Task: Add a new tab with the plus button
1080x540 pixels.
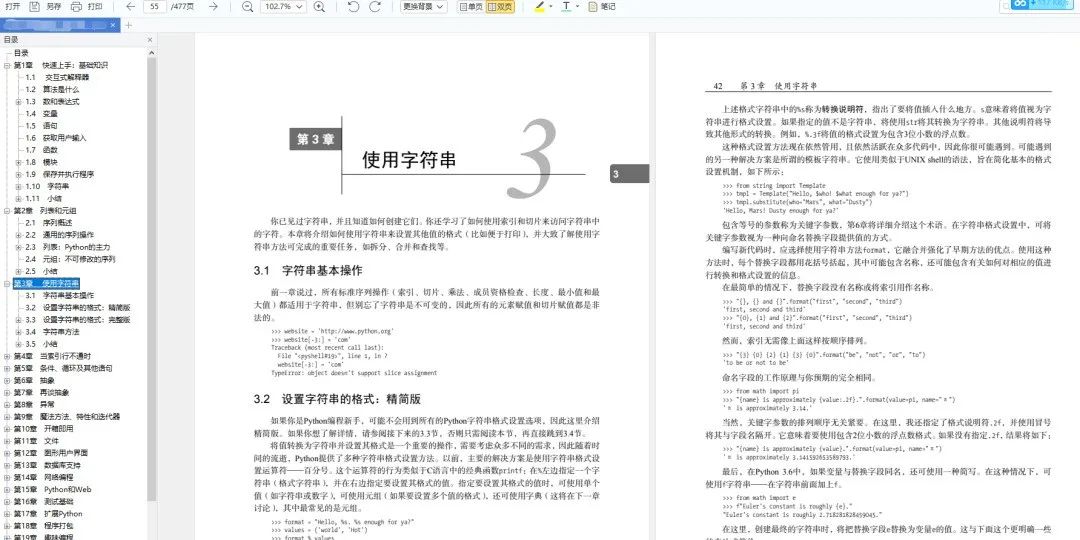Action: (x=127, y=25)
